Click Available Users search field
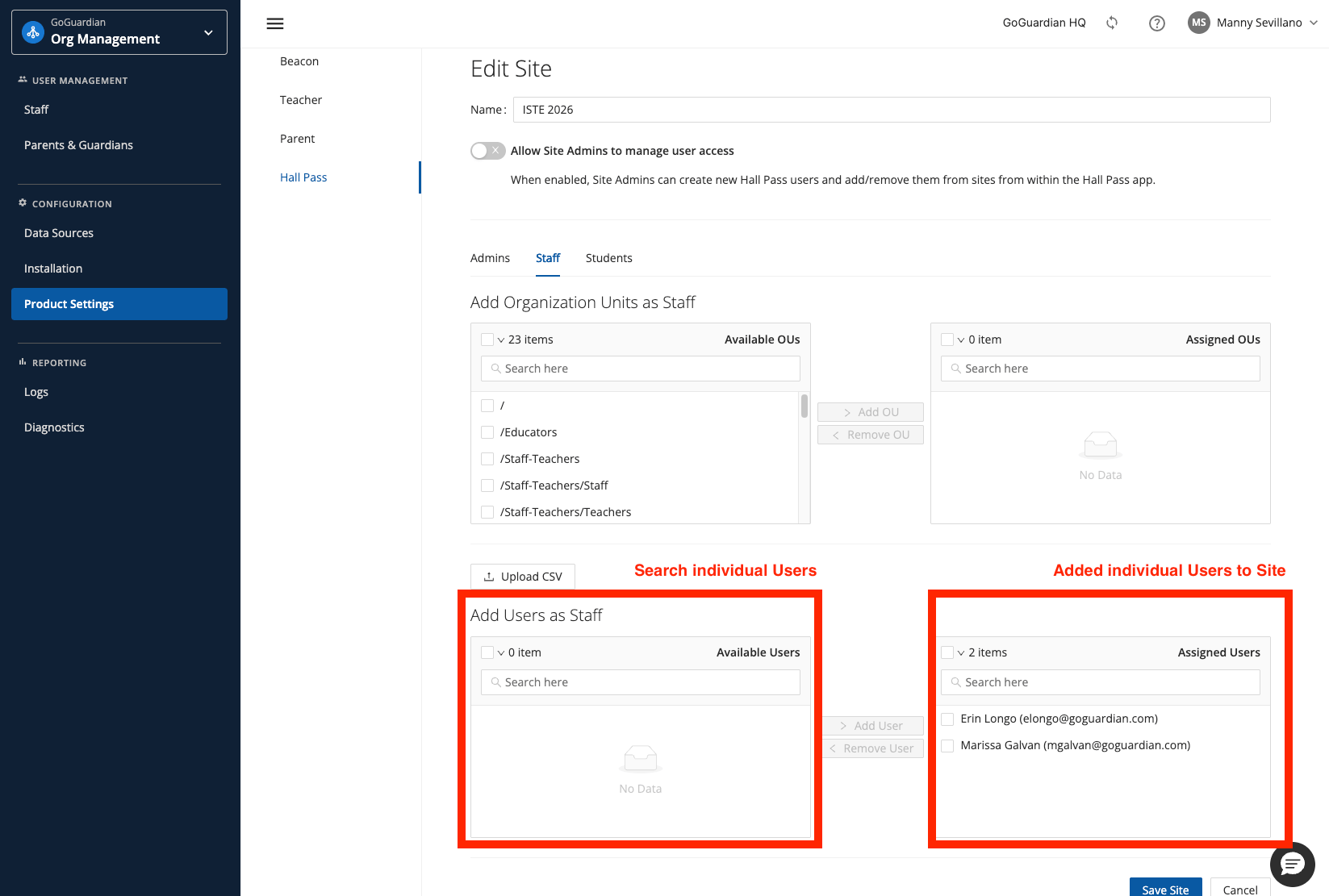This screenshot has width=1329, height=896. (640, 682)
